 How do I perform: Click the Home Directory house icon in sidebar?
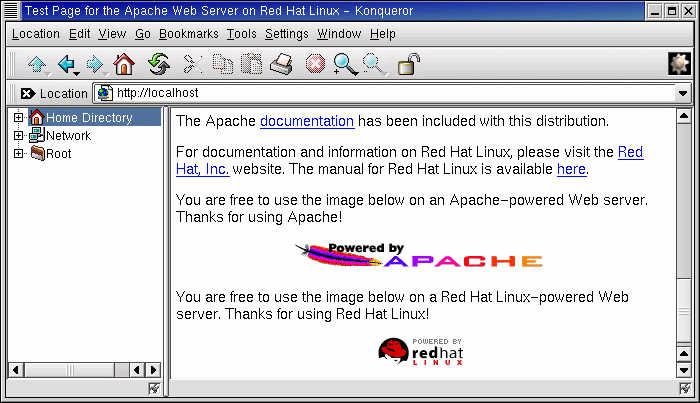click(37, 117)
